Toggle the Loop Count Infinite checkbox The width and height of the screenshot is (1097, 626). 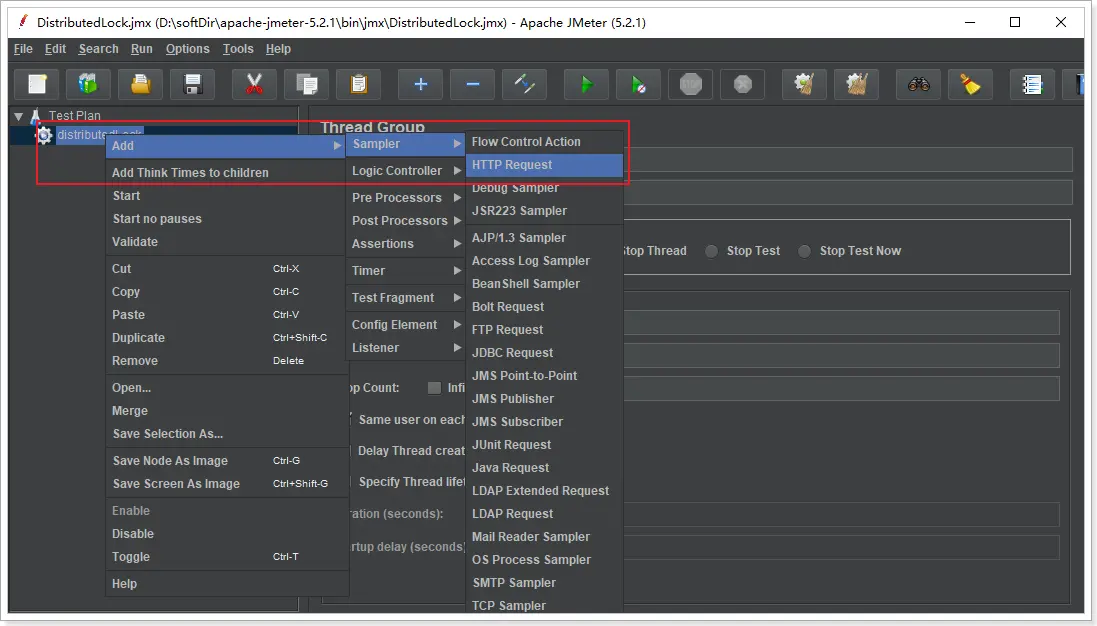pyautogui.click(x=434, y=387)
